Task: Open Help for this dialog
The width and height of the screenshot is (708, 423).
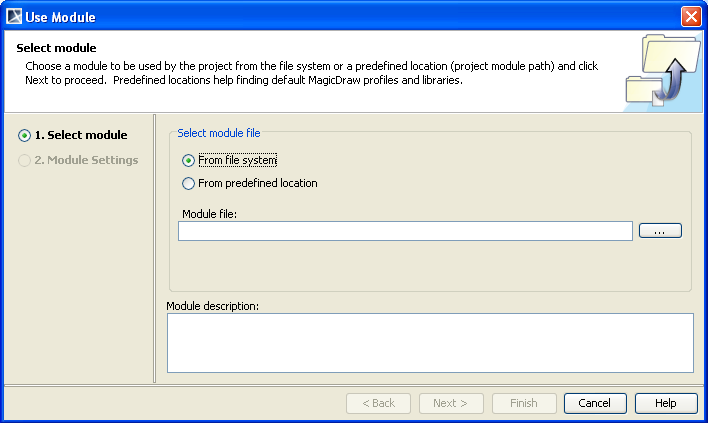Action: pyautogui.click(x=666, y=403)
